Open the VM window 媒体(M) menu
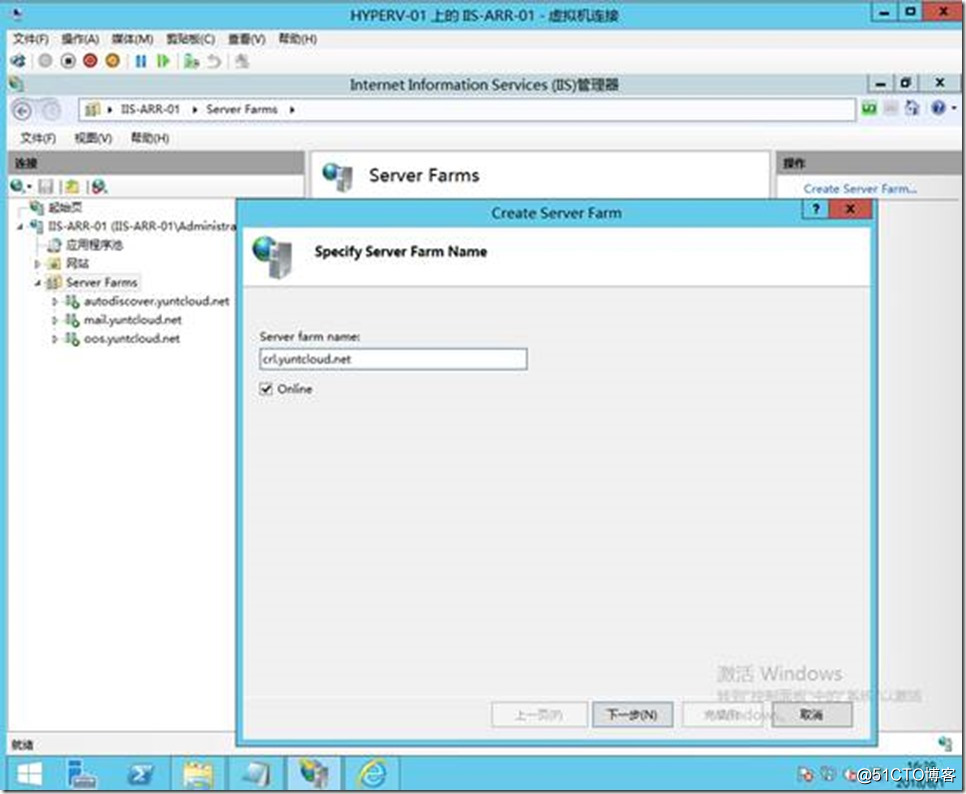The height and width of the screenshot is (794, 966). pyautogui.click(x=132, y=39)
